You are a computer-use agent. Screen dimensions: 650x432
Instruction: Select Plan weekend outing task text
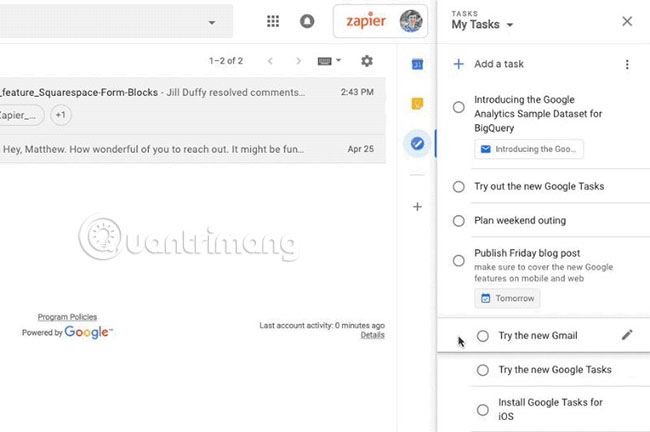point(520,221)
